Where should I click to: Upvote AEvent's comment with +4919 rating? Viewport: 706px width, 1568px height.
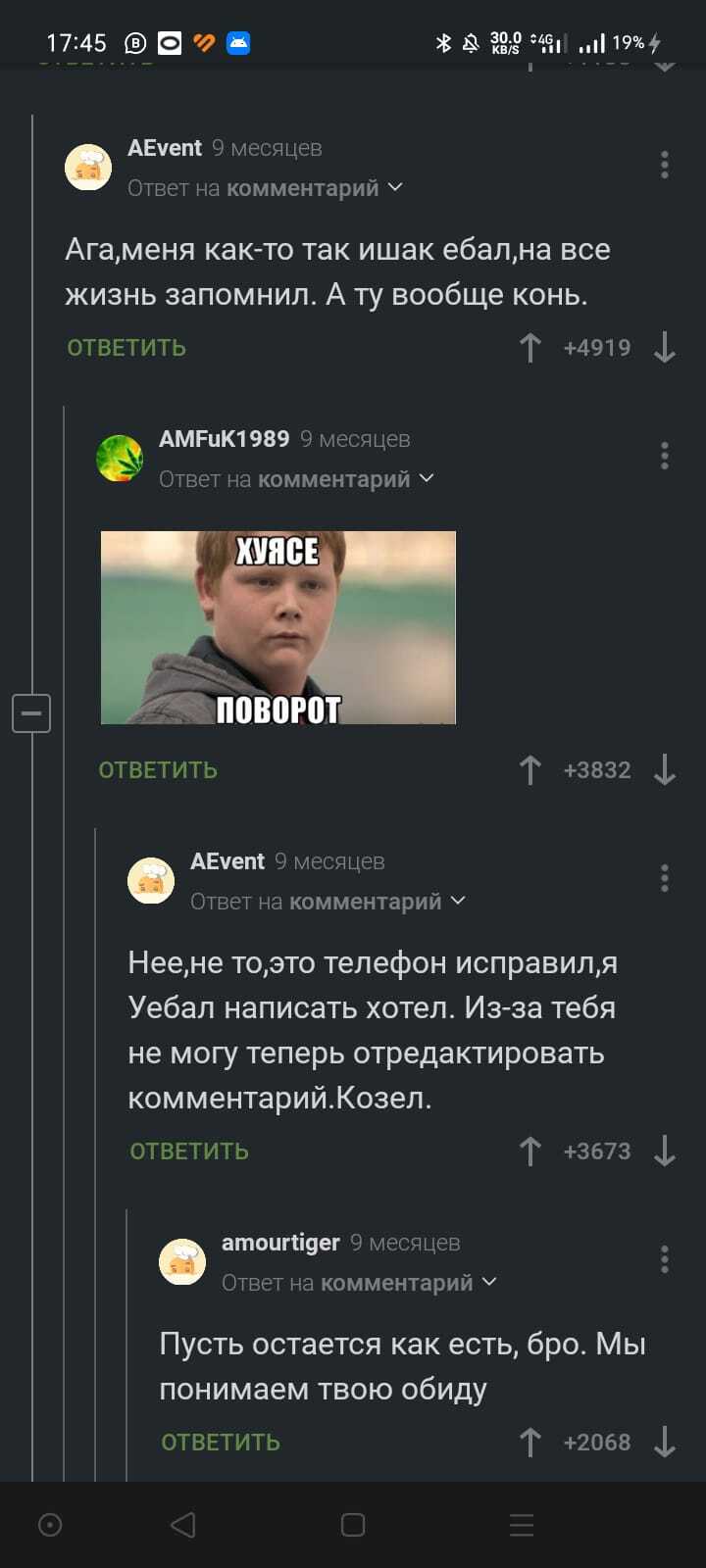530,348
